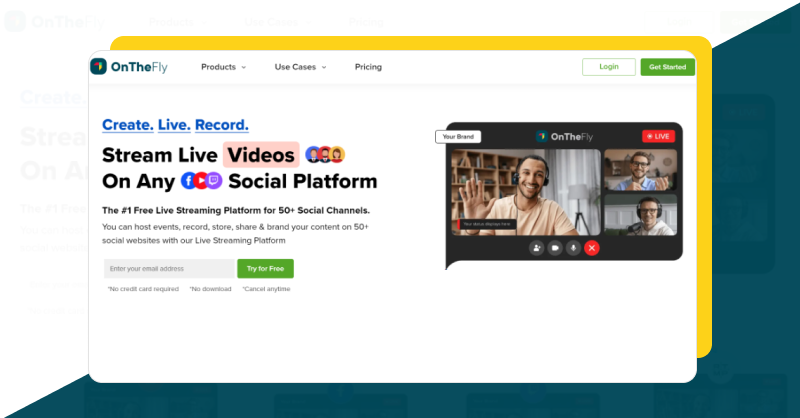Click the OnTheFly logo inside stream preview
This screenshot has height=418, width=800.
(x=564, y=137)
